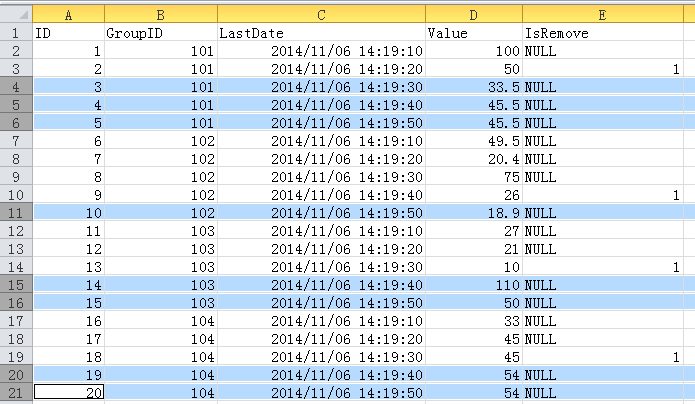Select the cell with Value 26
Image resolution: width=695 pixels, height=404 pixels.
point(474,194)
